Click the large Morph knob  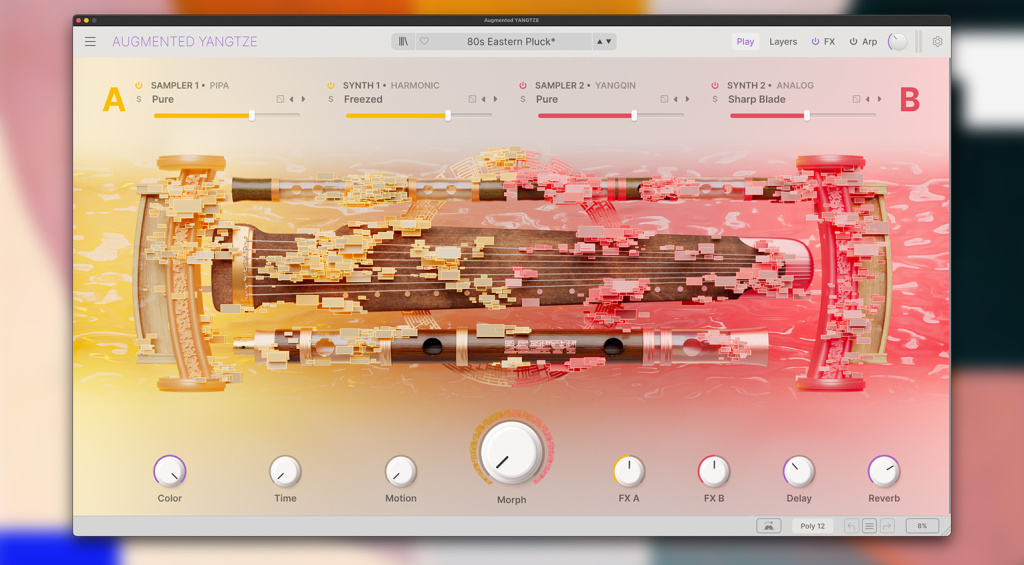click(x=511, y=453)
